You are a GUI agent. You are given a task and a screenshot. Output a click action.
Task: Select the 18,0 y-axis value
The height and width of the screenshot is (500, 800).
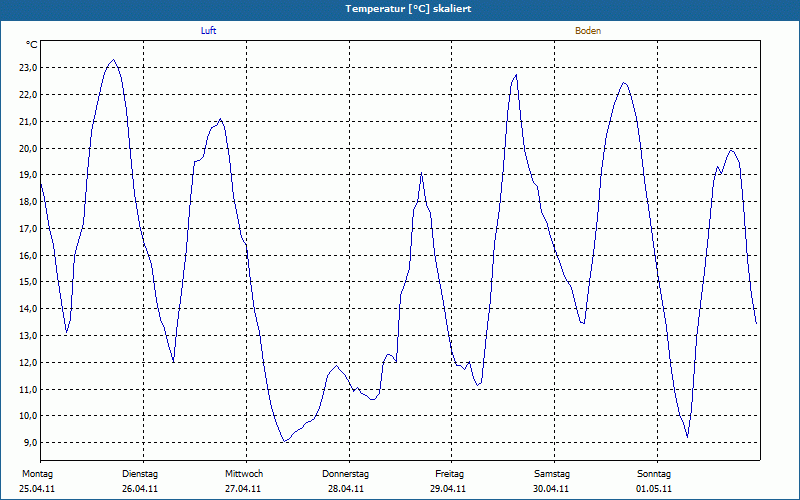(28, 202)
